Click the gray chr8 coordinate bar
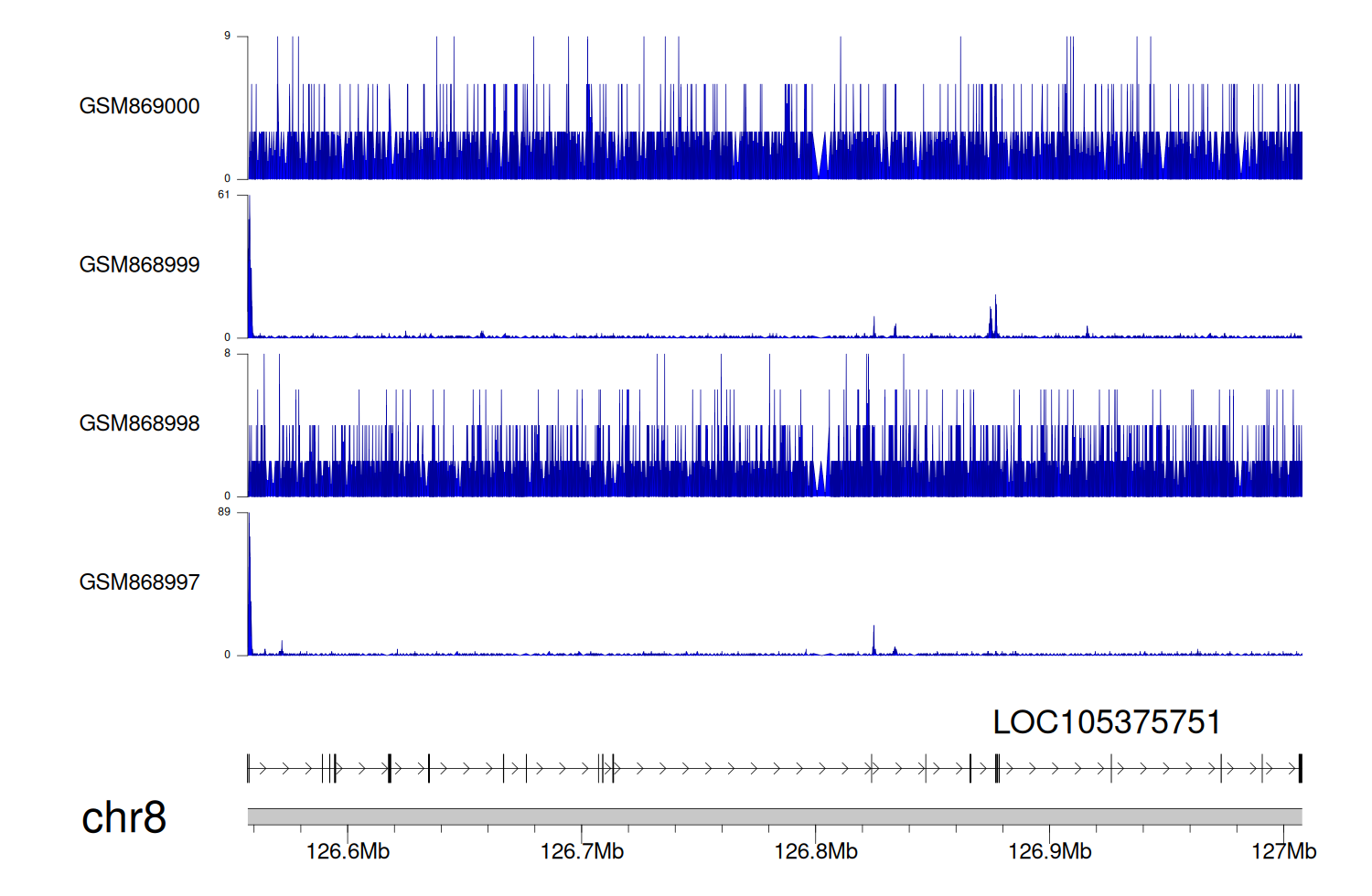 click(x=774, y=816)
